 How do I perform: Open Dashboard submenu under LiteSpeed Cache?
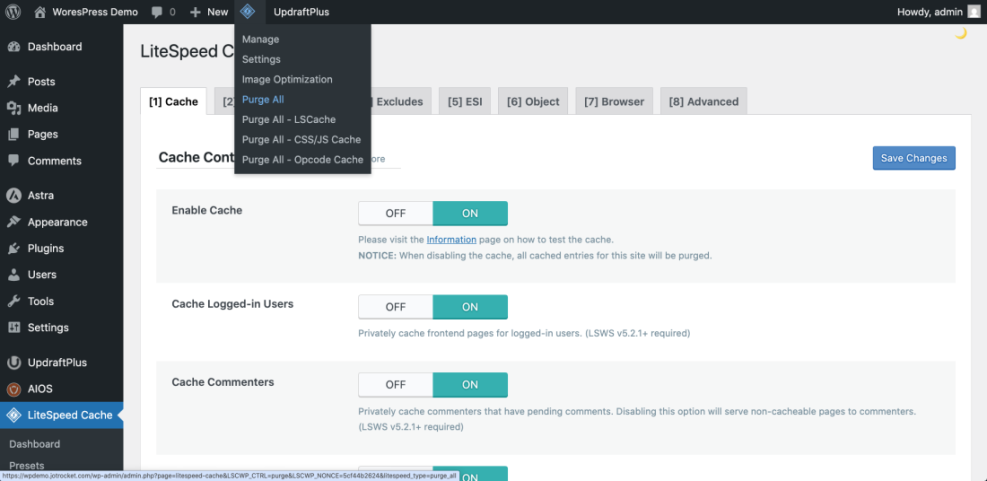coord(35,444)
